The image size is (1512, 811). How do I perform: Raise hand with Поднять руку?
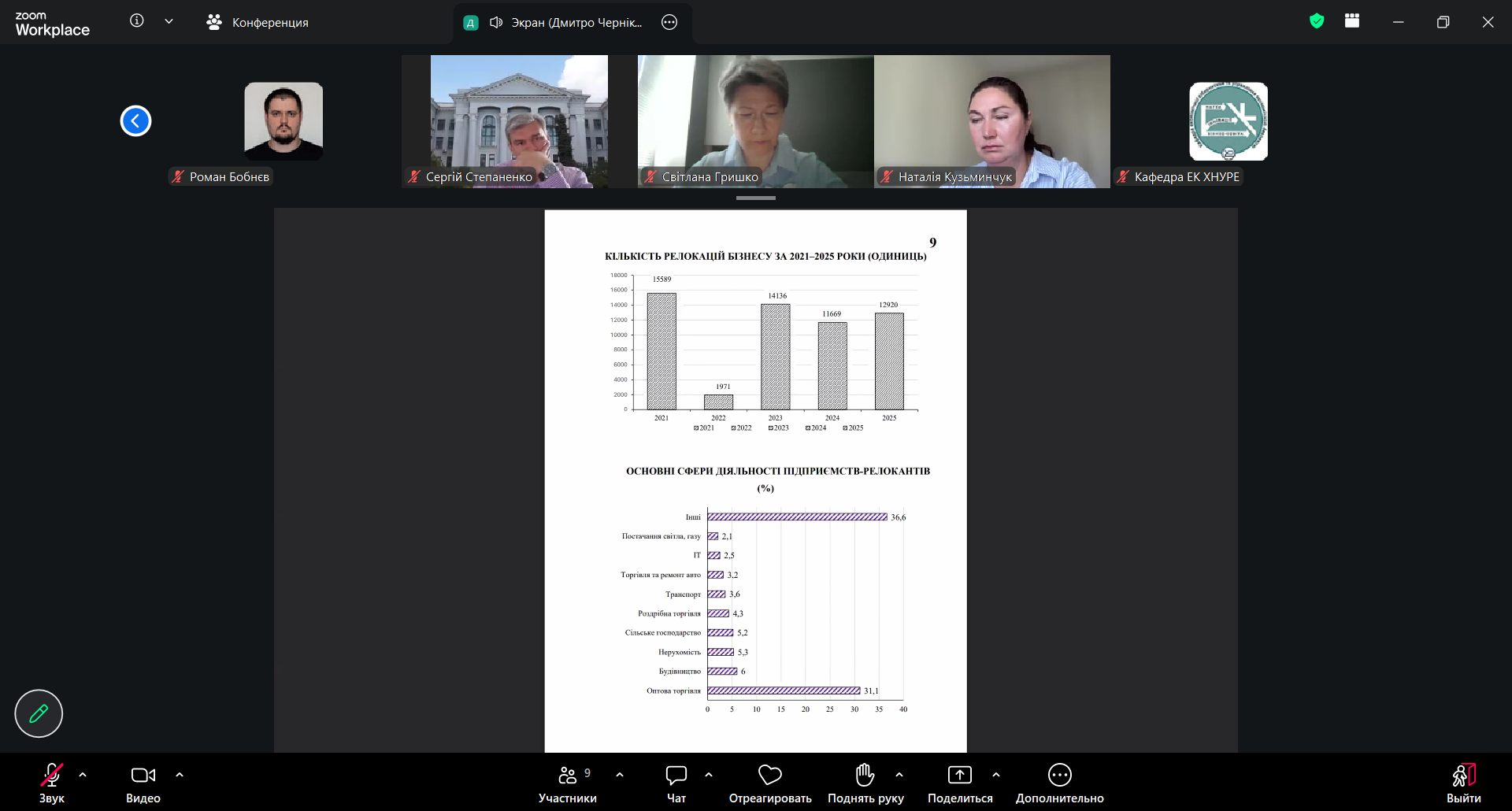coord(865,784)
